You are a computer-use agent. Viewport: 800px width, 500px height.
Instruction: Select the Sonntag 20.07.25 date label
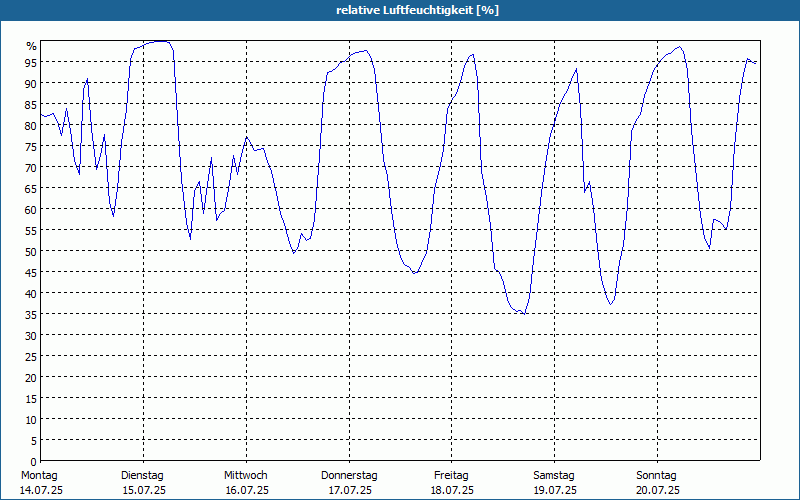pos(657,483)
